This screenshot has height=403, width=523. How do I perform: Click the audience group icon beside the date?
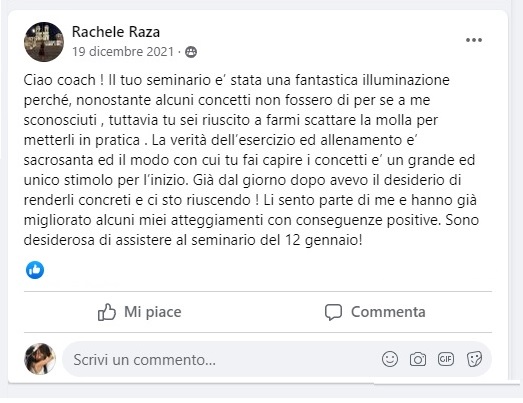(191, 52)
